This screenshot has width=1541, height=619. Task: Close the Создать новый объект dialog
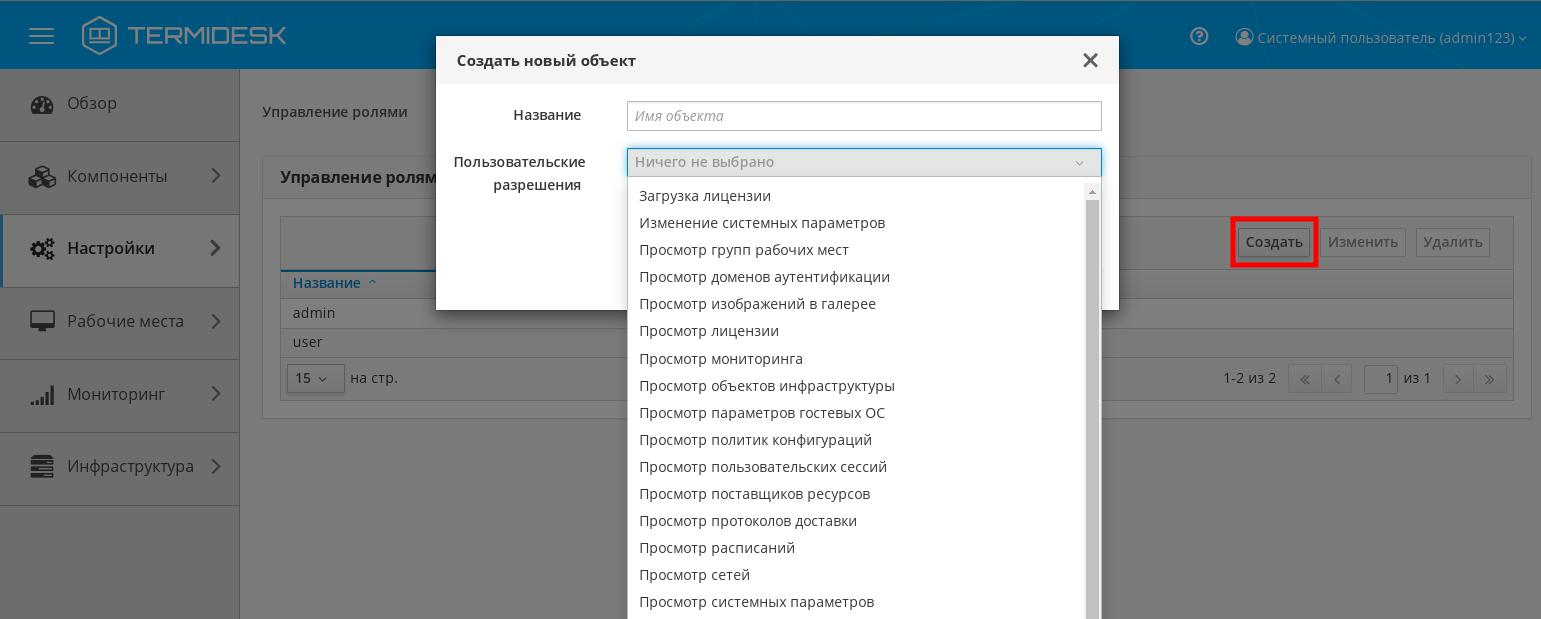tap(1090, 61)
